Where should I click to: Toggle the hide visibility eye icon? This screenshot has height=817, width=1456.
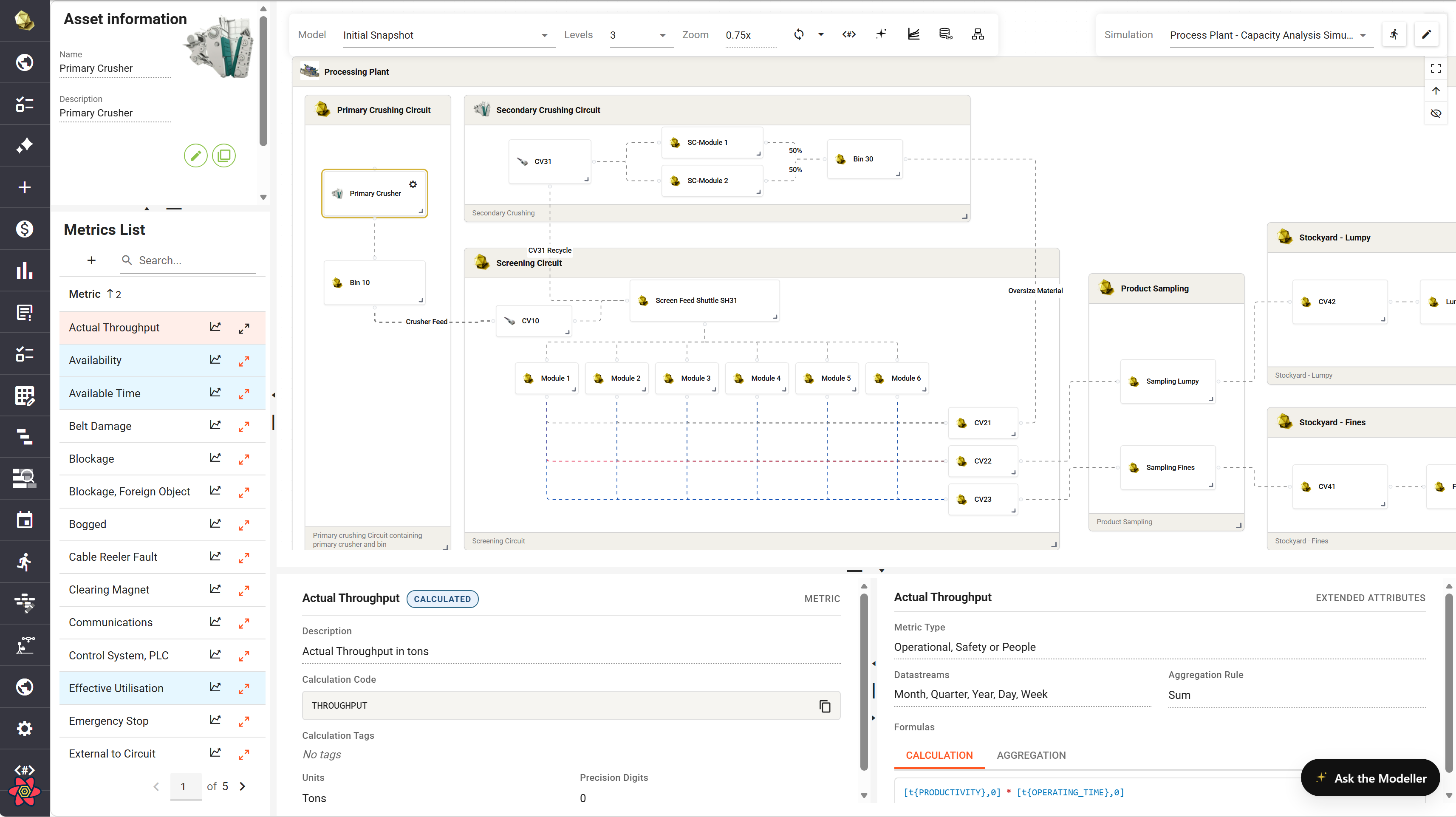[1436, 113]
